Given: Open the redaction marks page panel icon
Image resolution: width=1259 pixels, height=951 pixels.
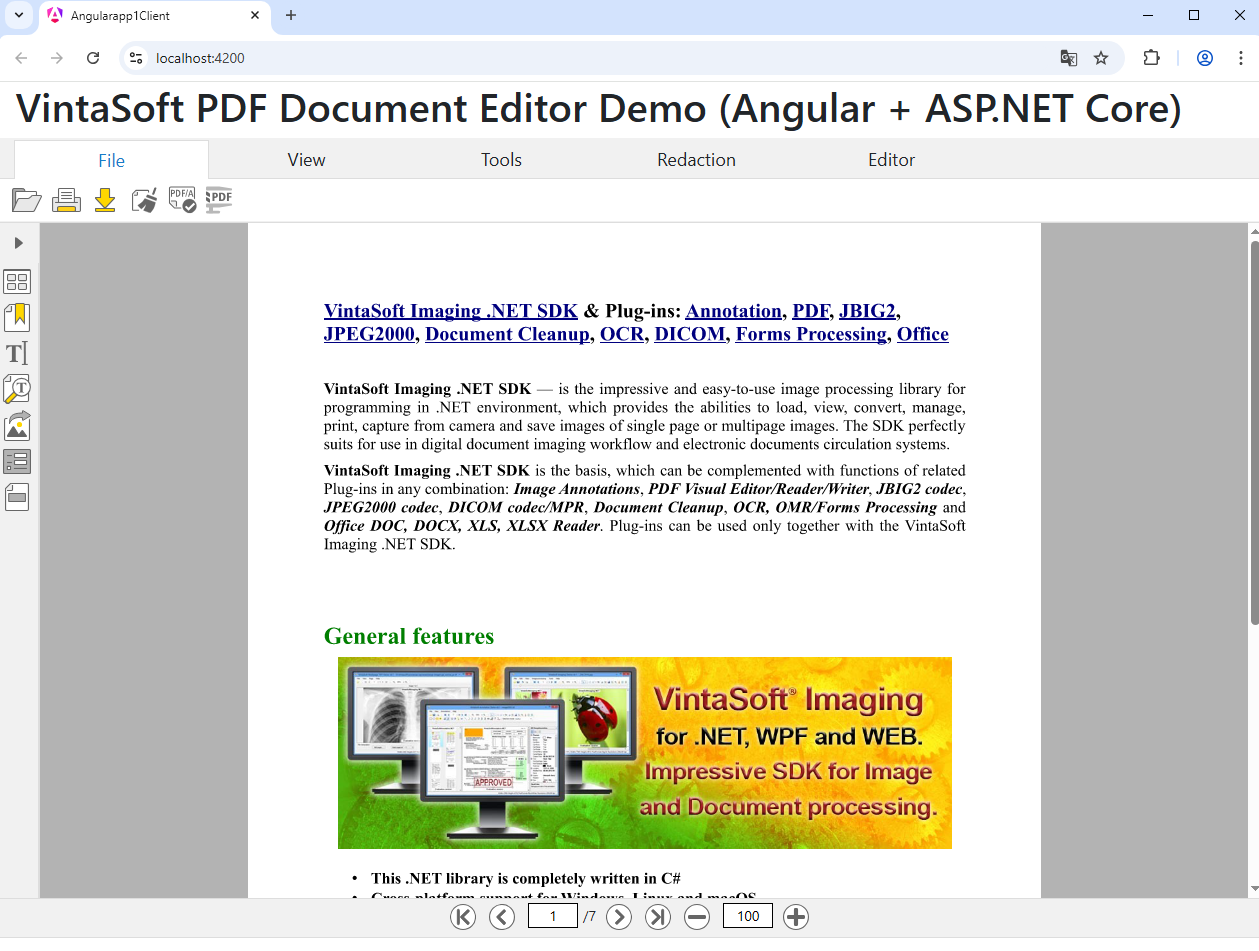Looking at the screenshot, I should (x=17, y=497).
